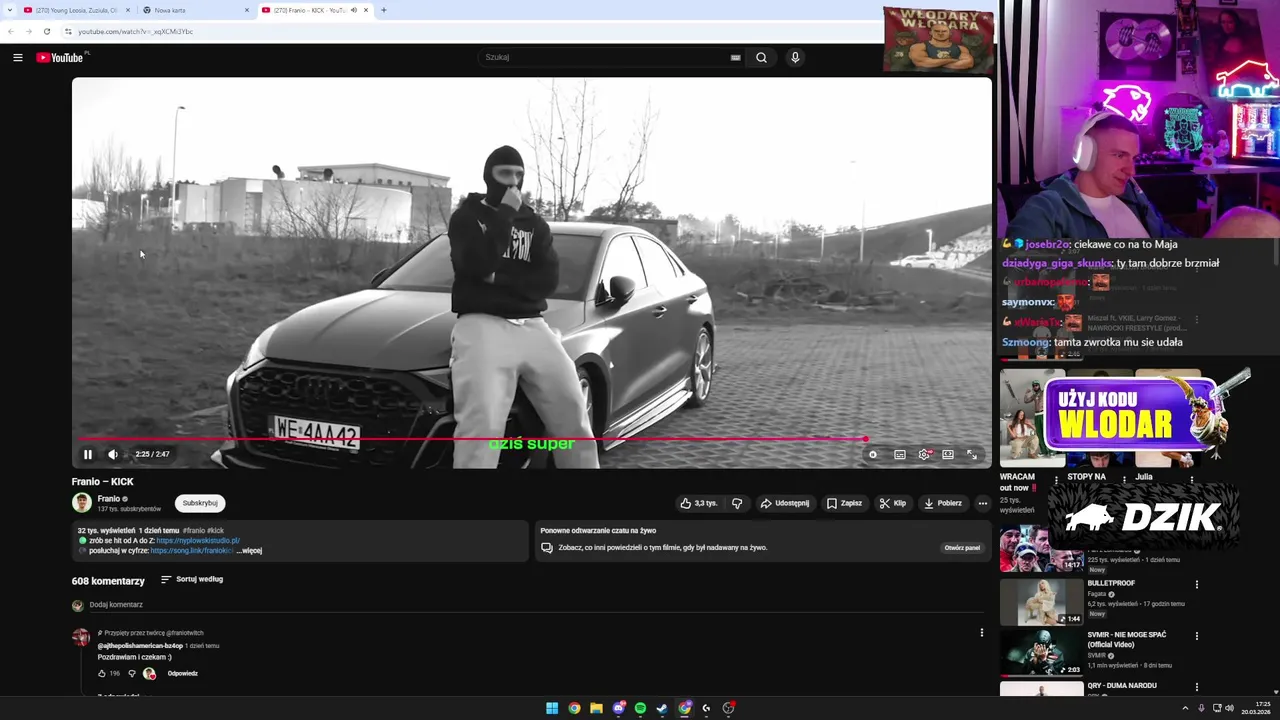Enter fullscreen mode
The image size is (1280, 720).
(x=972, y=454)
